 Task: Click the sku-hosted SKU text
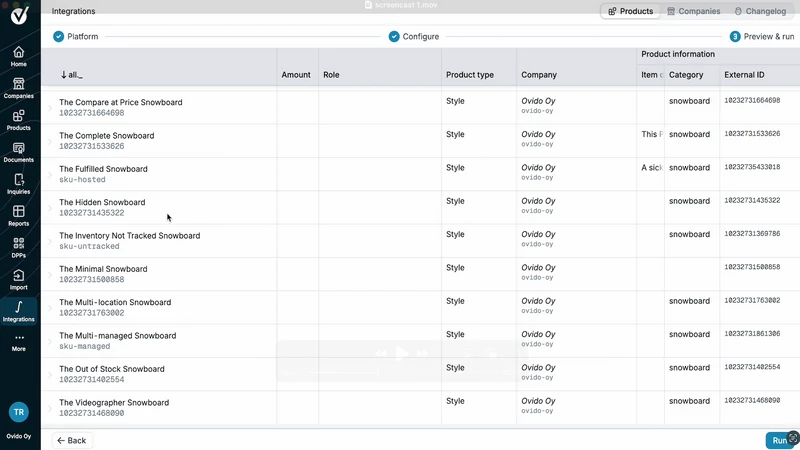click(x=82, y=180)
